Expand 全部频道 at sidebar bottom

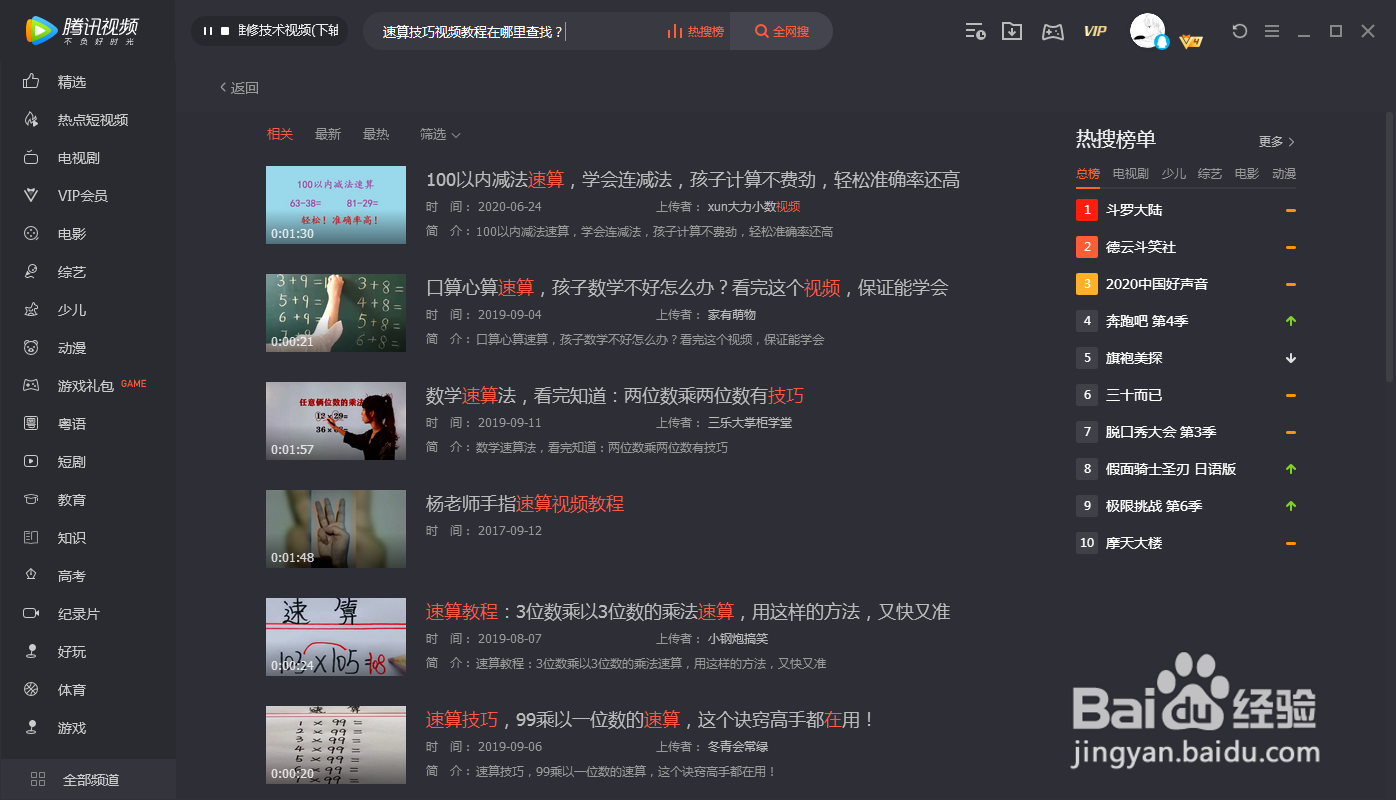click(88, 779)
